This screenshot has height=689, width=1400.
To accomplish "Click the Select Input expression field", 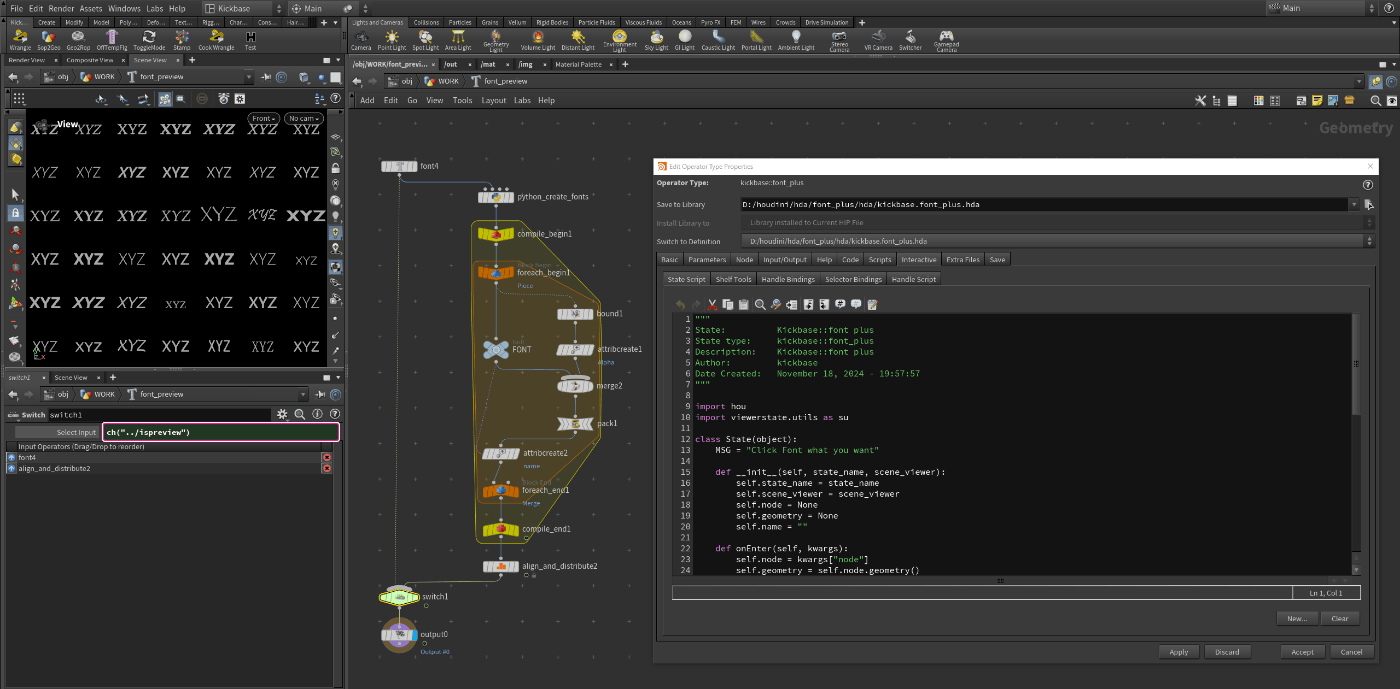I will 221,432.
